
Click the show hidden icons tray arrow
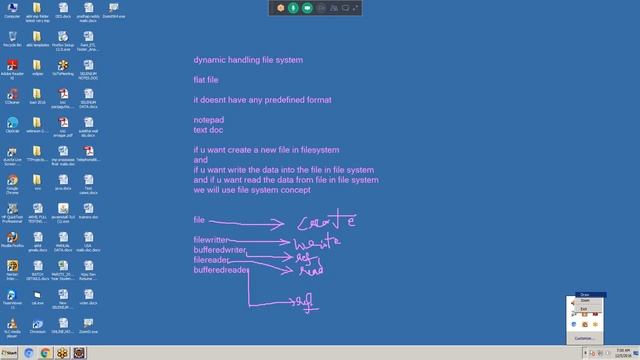[x=585, y=353]
